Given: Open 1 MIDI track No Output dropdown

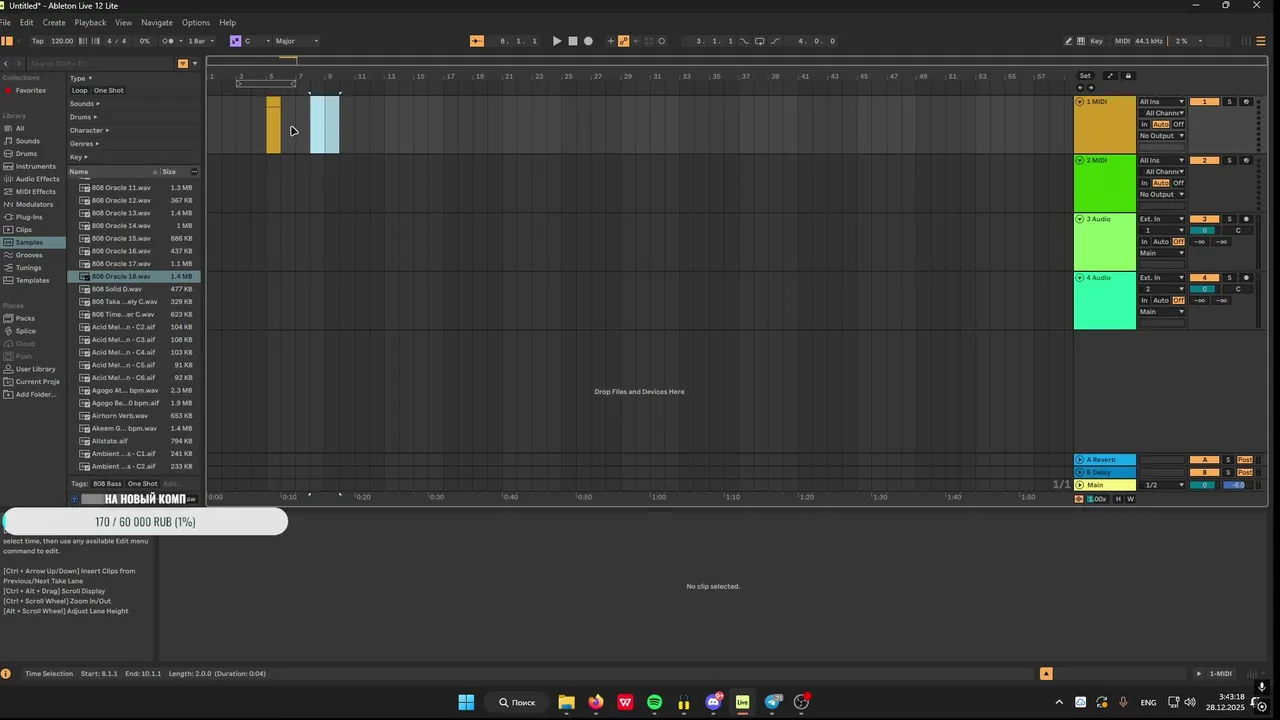Looking at the screenshot, I should coord(1161,136).
